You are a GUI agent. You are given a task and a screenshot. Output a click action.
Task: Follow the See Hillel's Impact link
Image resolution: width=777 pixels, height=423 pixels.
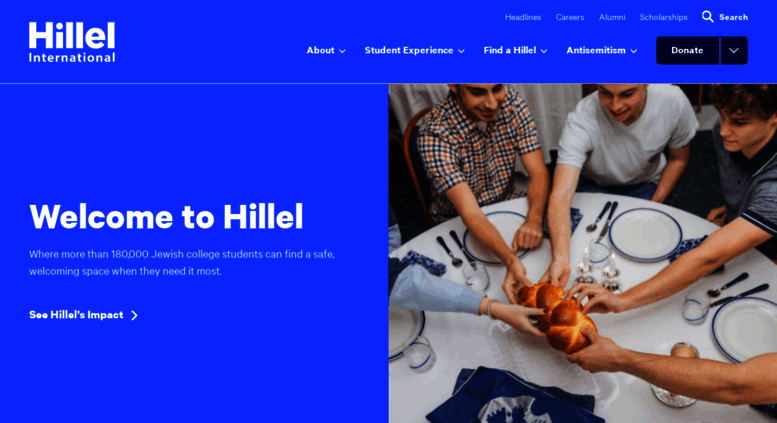coord(76,315)
